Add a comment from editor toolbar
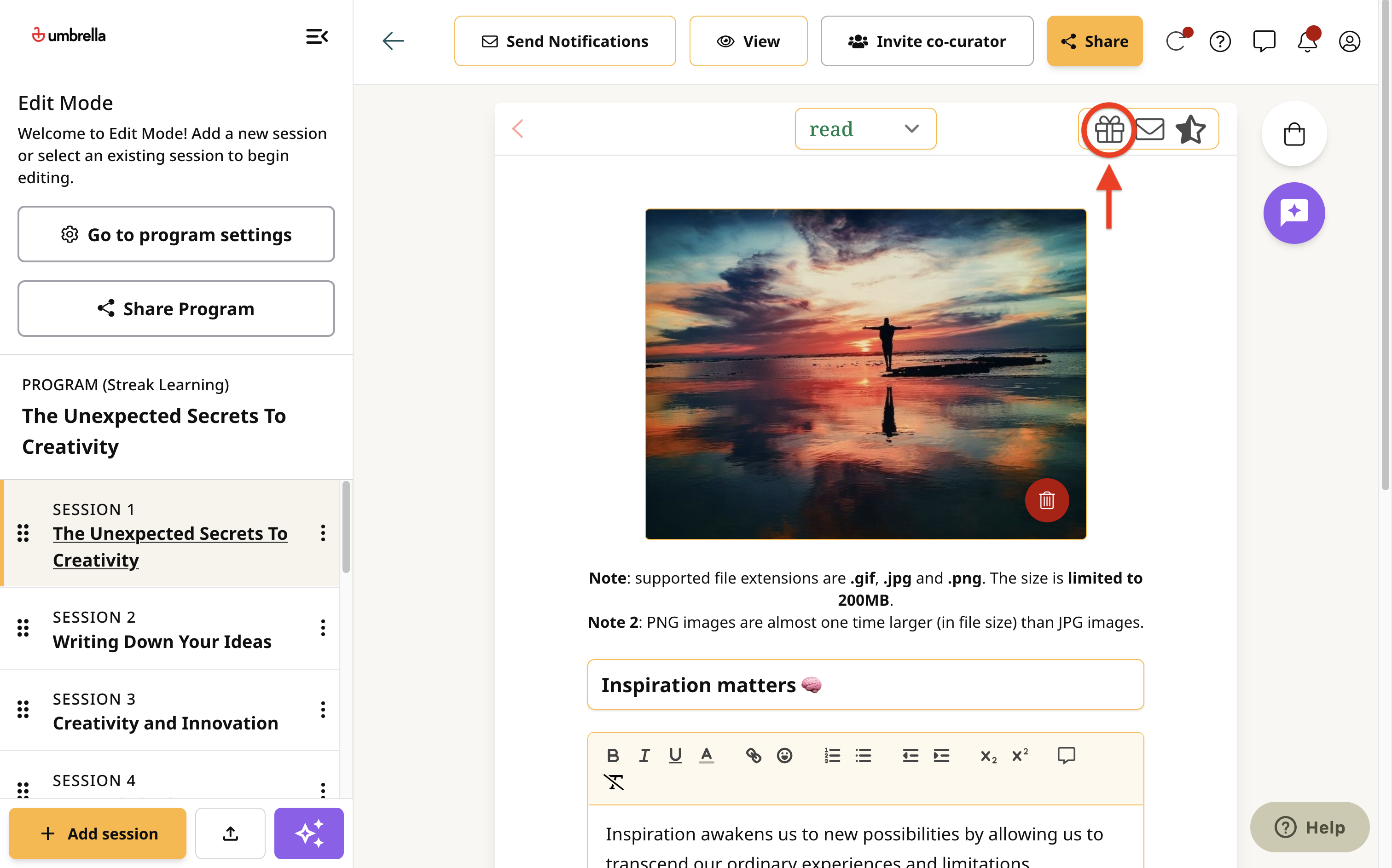1392x868 pixels. point(1067,756)
